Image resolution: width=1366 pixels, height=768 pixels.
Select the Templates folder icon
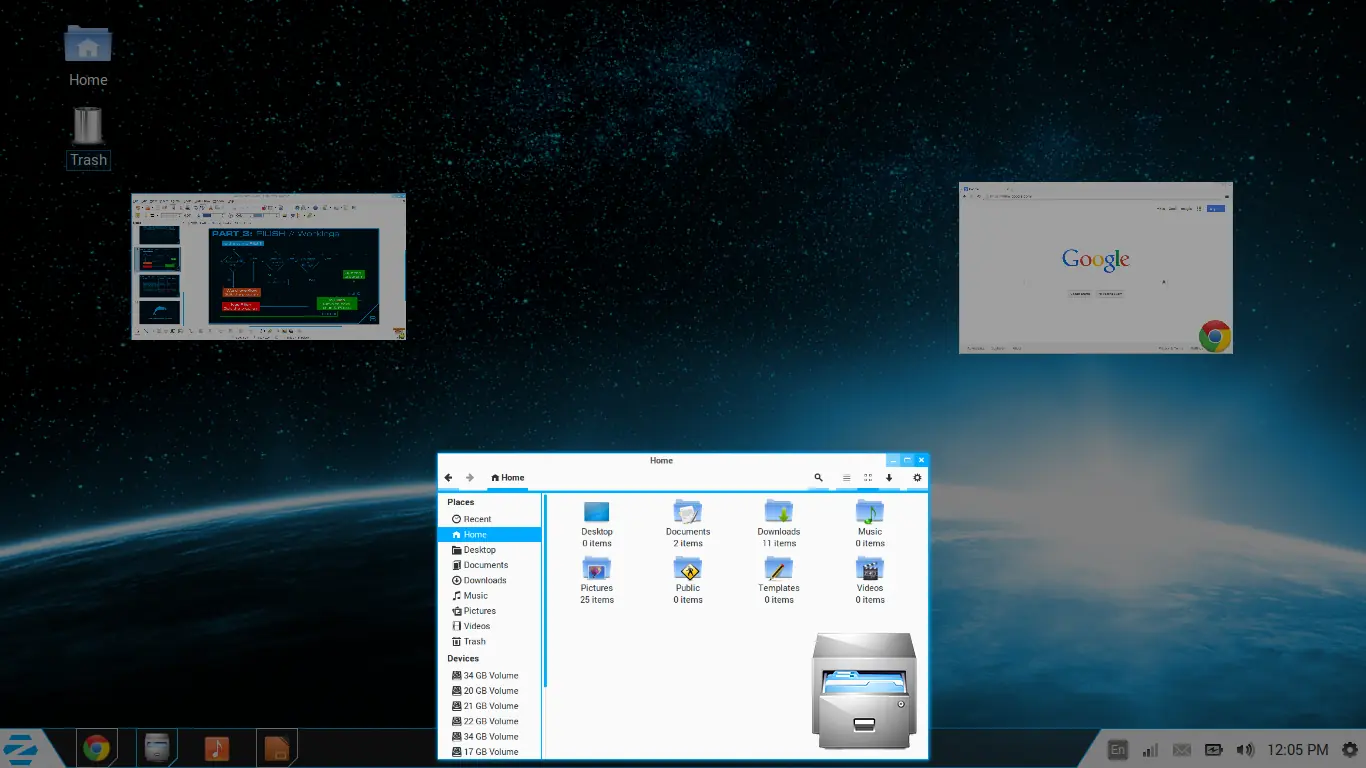tap(779, 580)
